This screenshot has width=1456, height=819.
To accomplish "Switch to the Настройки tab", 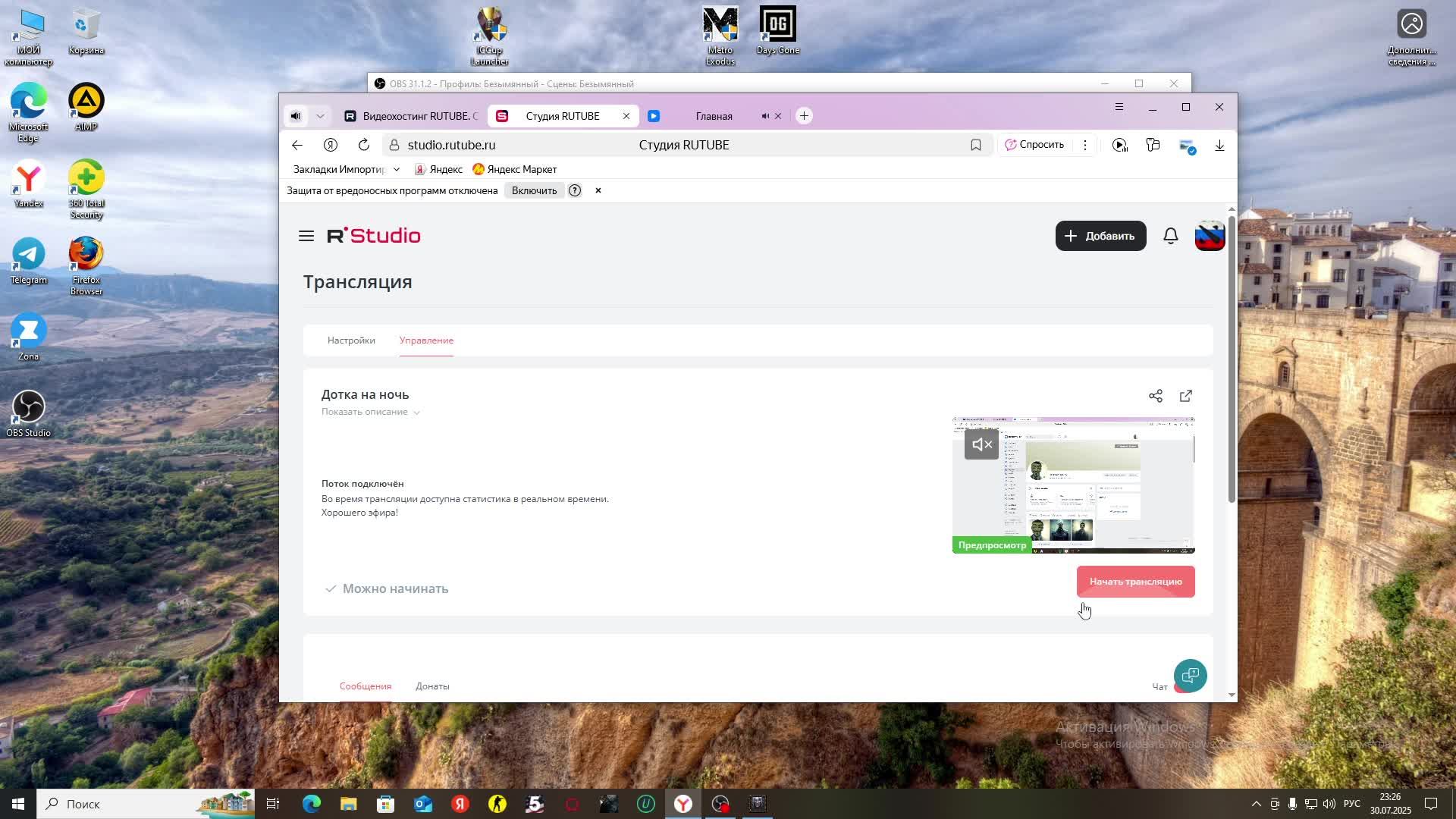I will point(351,340).
